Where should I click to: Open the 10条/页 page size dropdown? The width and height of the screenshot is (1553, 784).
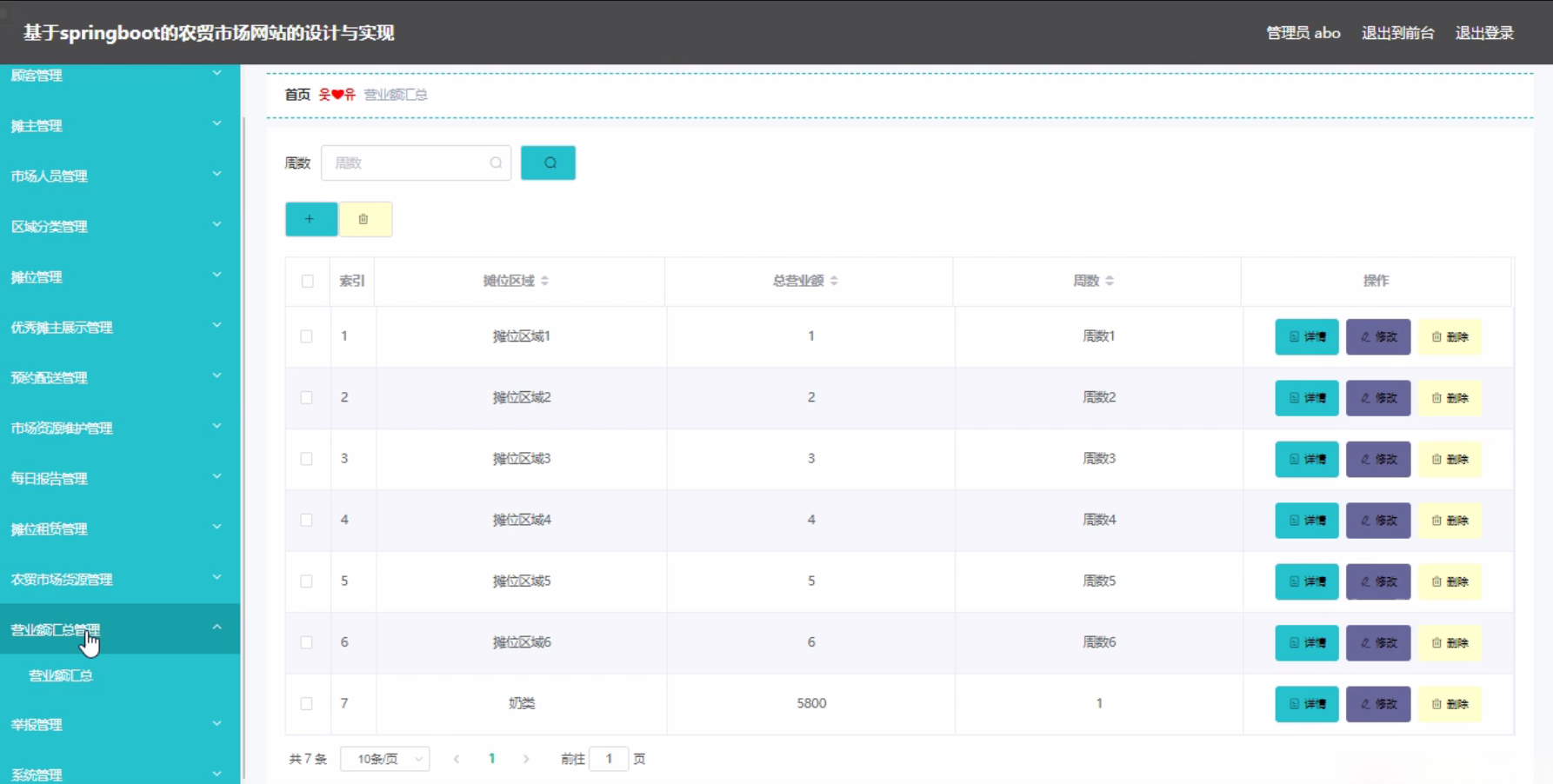[384, 758]
